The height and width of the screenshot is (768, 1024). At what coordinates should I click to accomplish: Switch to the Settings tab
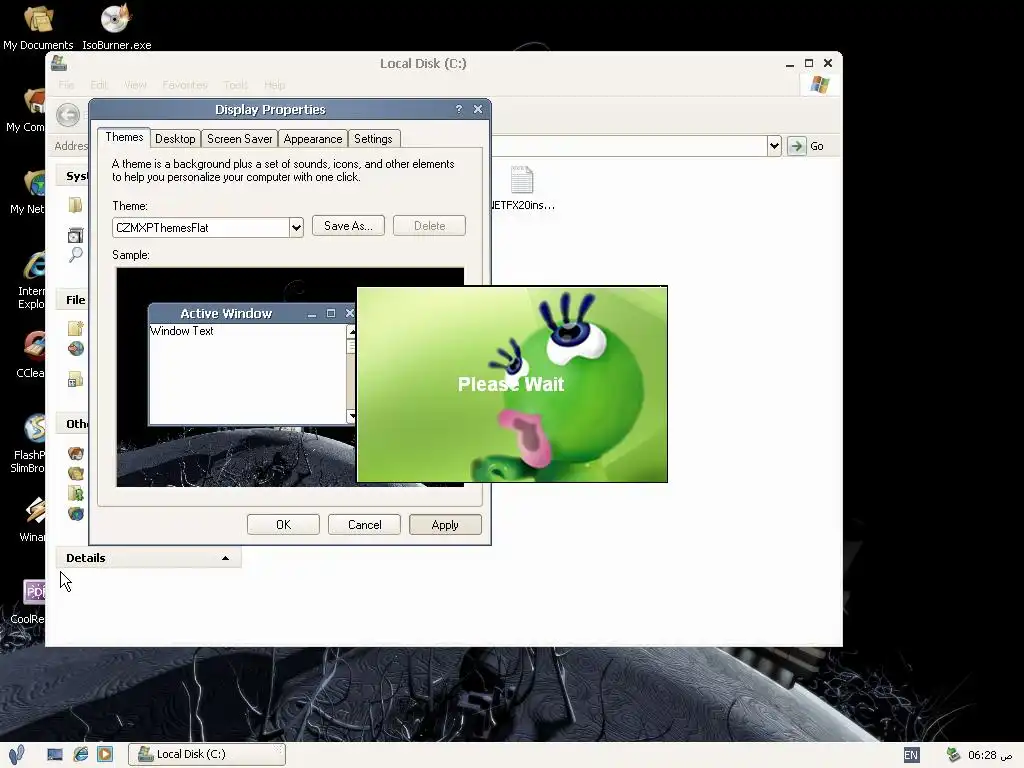point(374,138)
